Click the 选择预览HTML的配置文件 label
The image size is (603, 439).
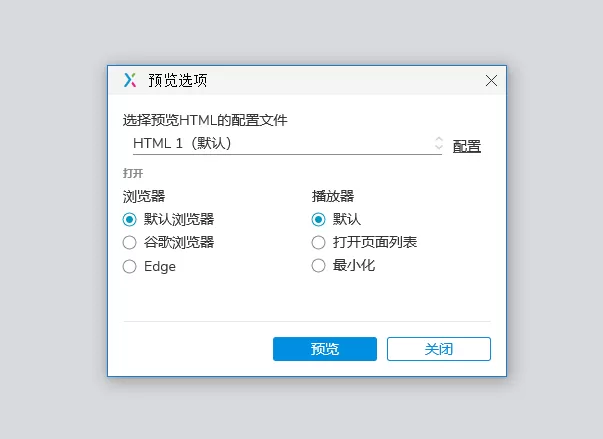205,120
